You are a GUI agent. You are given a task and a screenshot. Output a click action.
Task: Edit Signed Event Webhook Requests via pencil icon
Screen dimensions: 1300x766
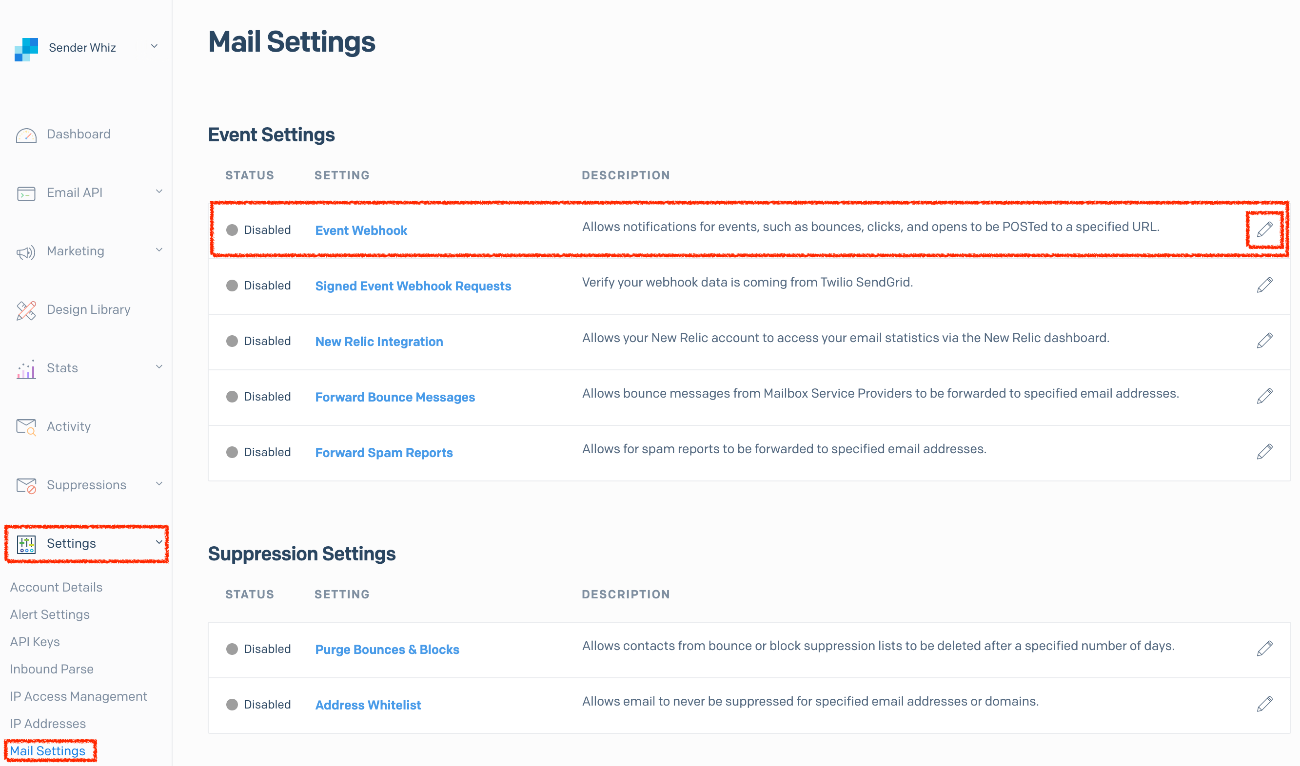1265,285
